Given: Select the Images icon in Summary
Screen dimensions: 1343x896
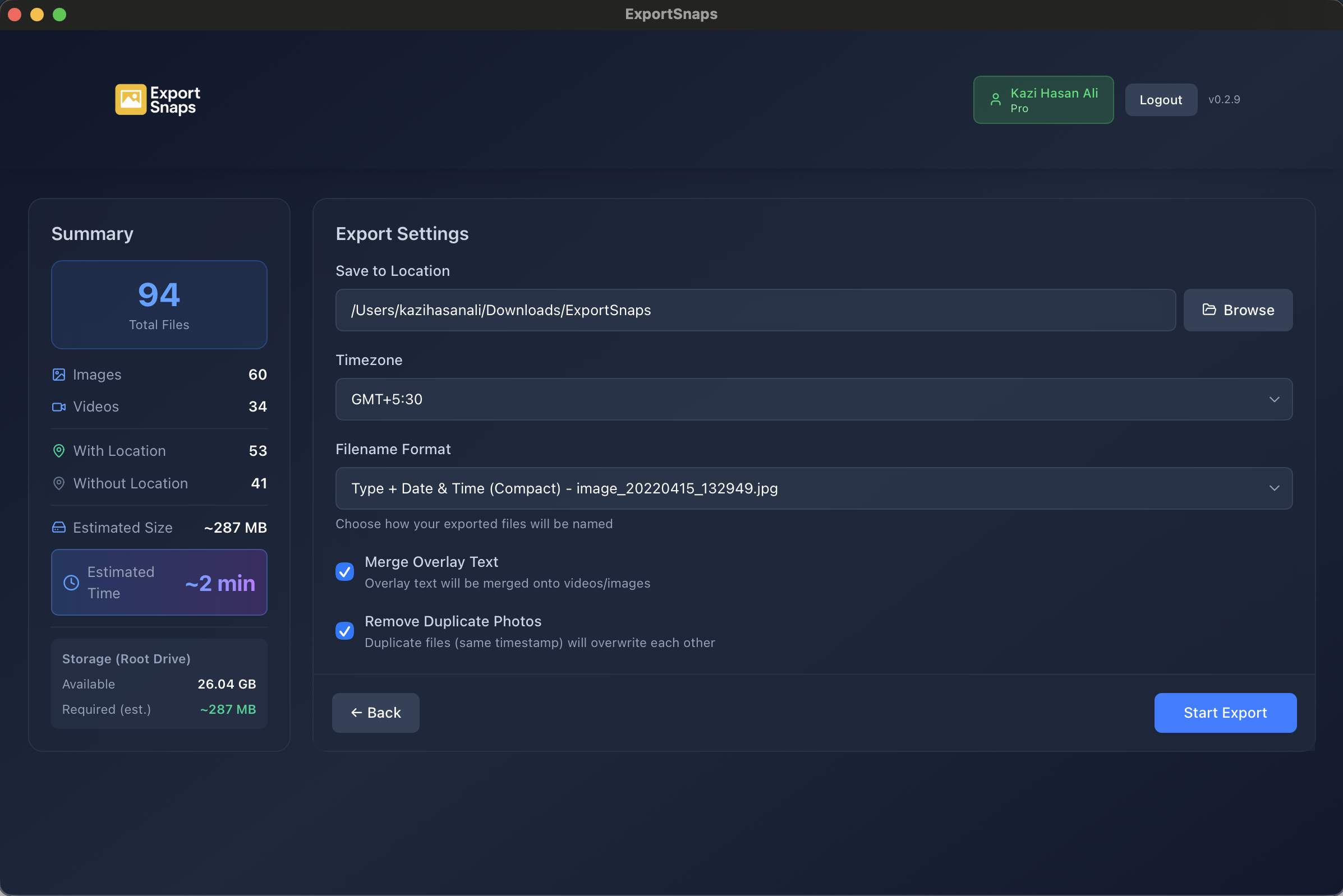Looking at the screenshot, I should click(59, 375).
